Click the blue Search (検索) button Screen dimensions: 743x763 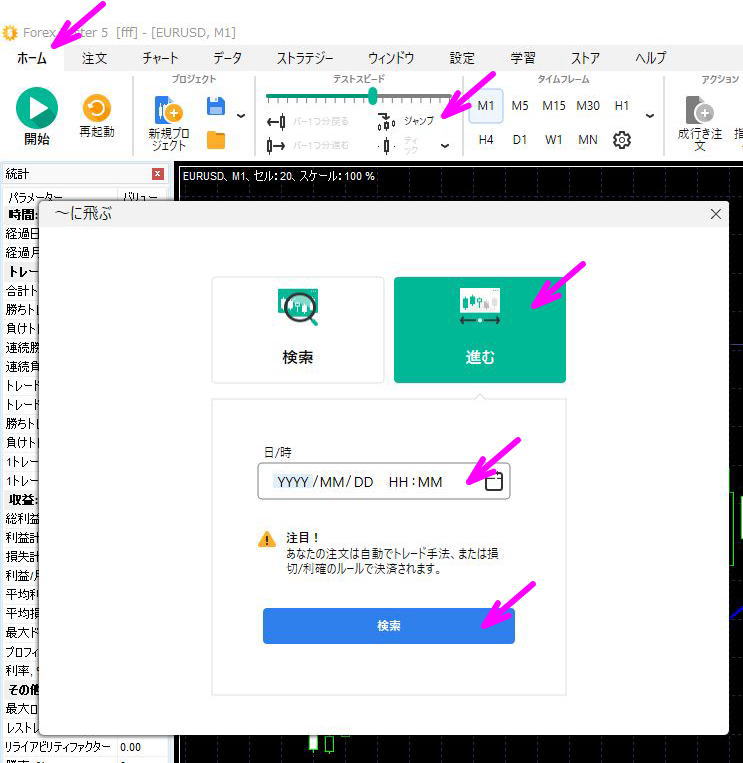click(x=389, y=626)
